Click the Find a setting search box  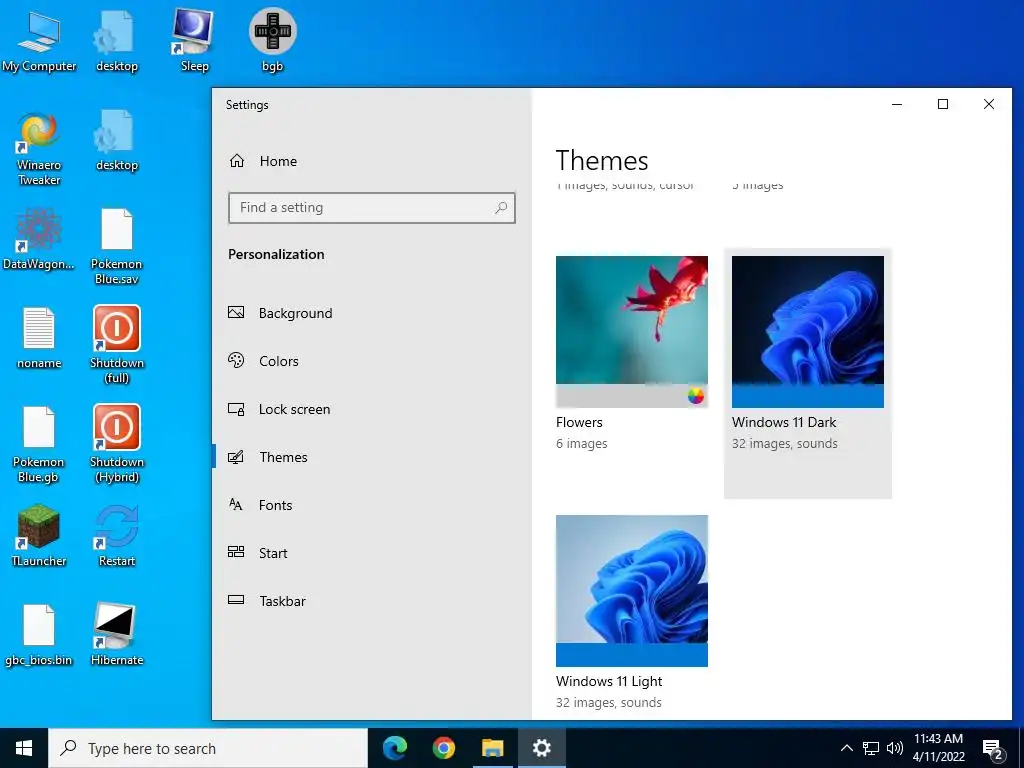pos(372,208)
